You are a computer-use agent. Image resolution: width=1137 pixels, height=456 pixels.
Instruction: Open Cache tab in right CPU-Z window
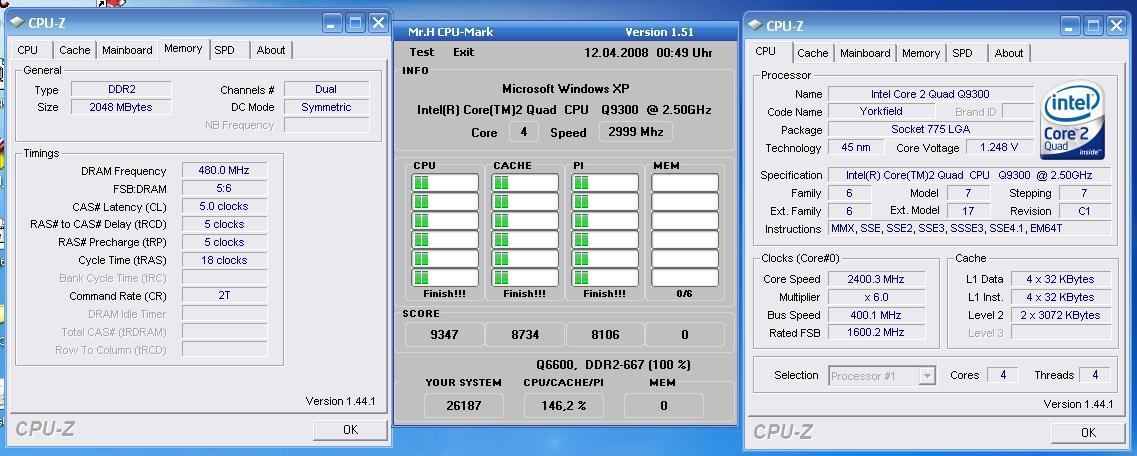coord(813,53)
